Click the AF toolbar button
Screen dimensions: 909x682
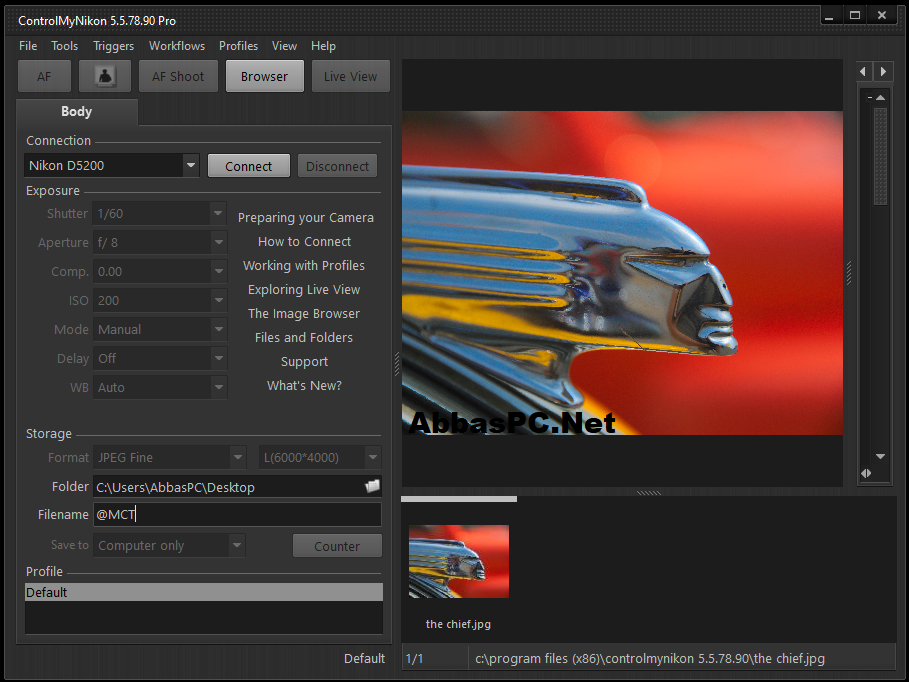coord(45,76)
